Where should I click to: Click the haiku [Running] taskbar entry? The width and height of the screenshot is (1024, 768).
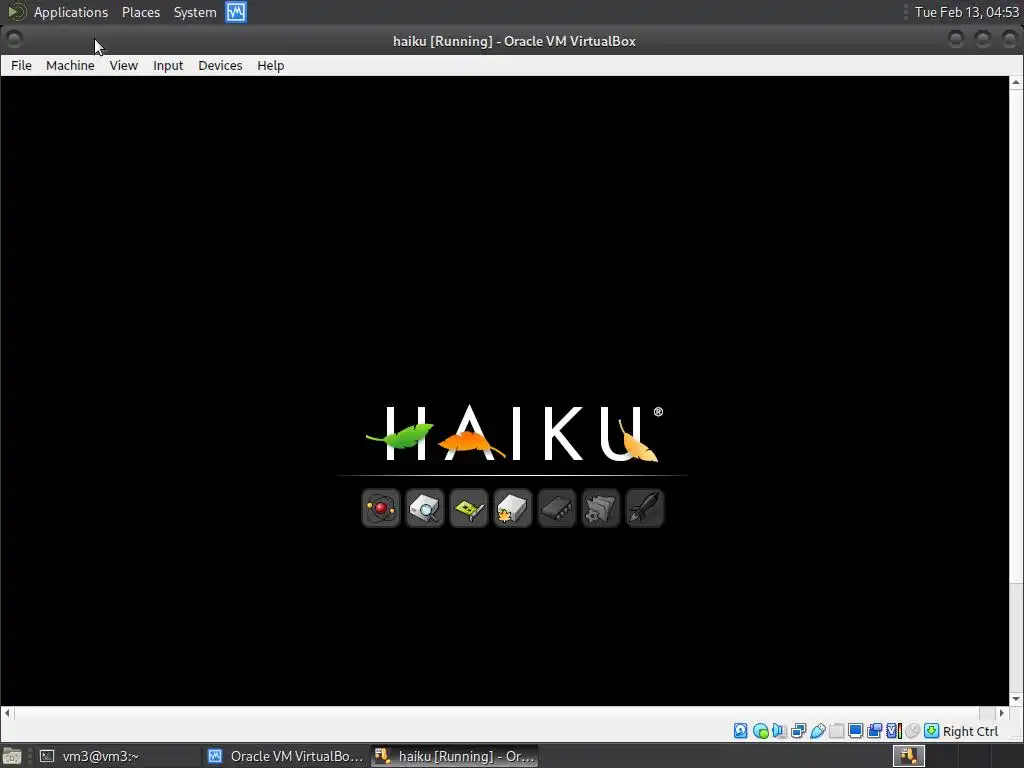(x=455, y=756)
